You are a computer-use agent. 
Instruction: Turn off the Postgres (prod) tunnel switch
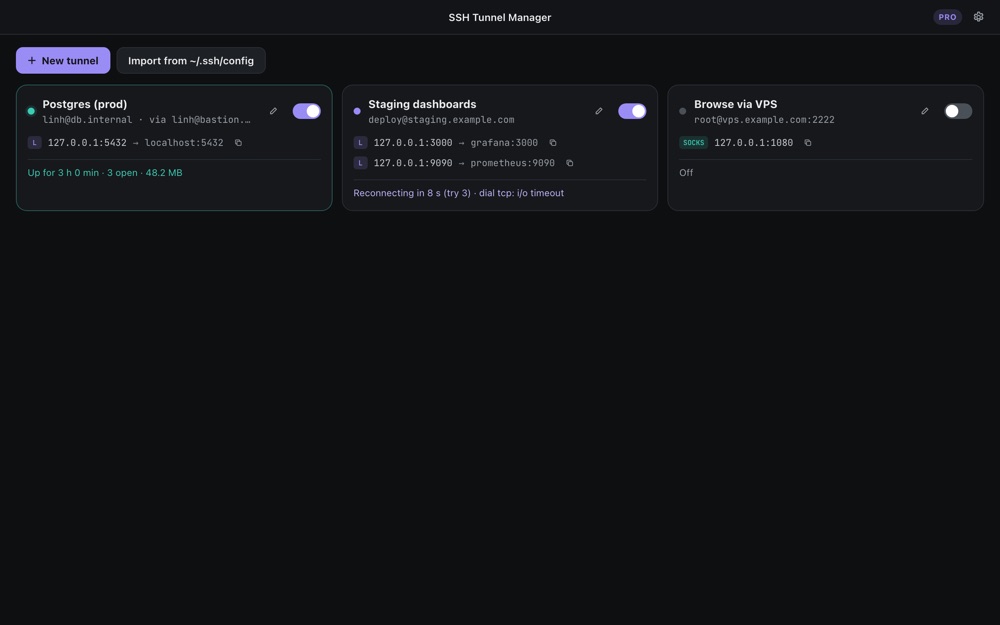(307, 111)
